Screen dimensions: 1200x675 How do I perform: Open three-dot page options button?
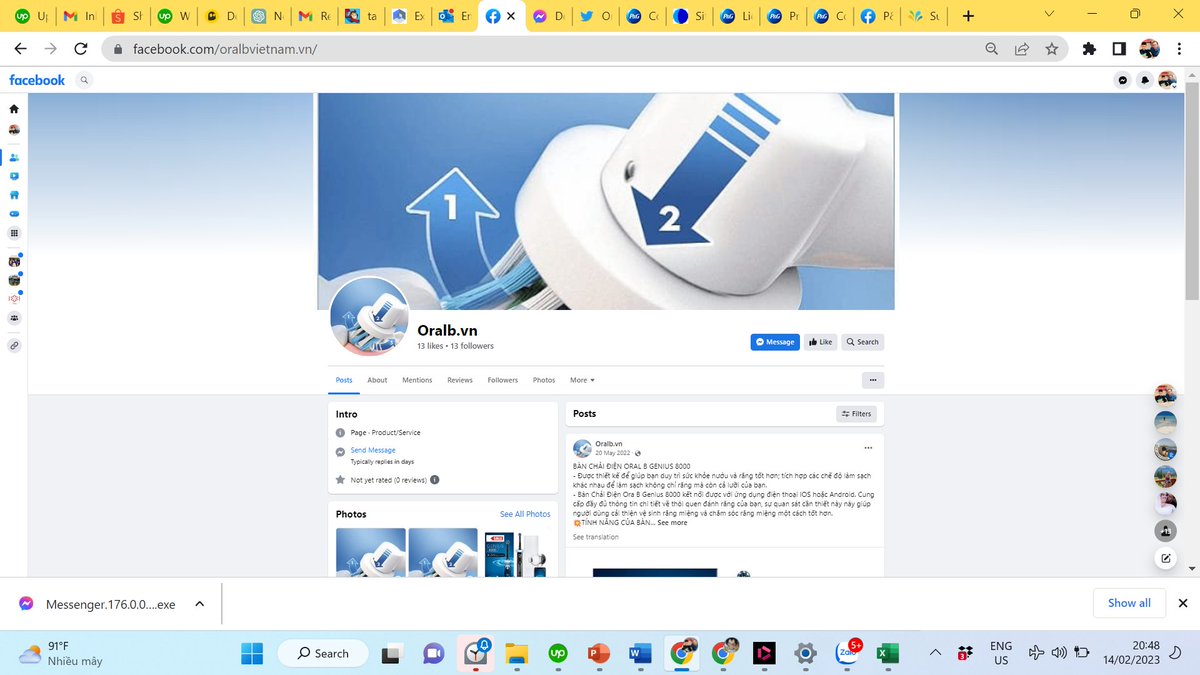873,380
